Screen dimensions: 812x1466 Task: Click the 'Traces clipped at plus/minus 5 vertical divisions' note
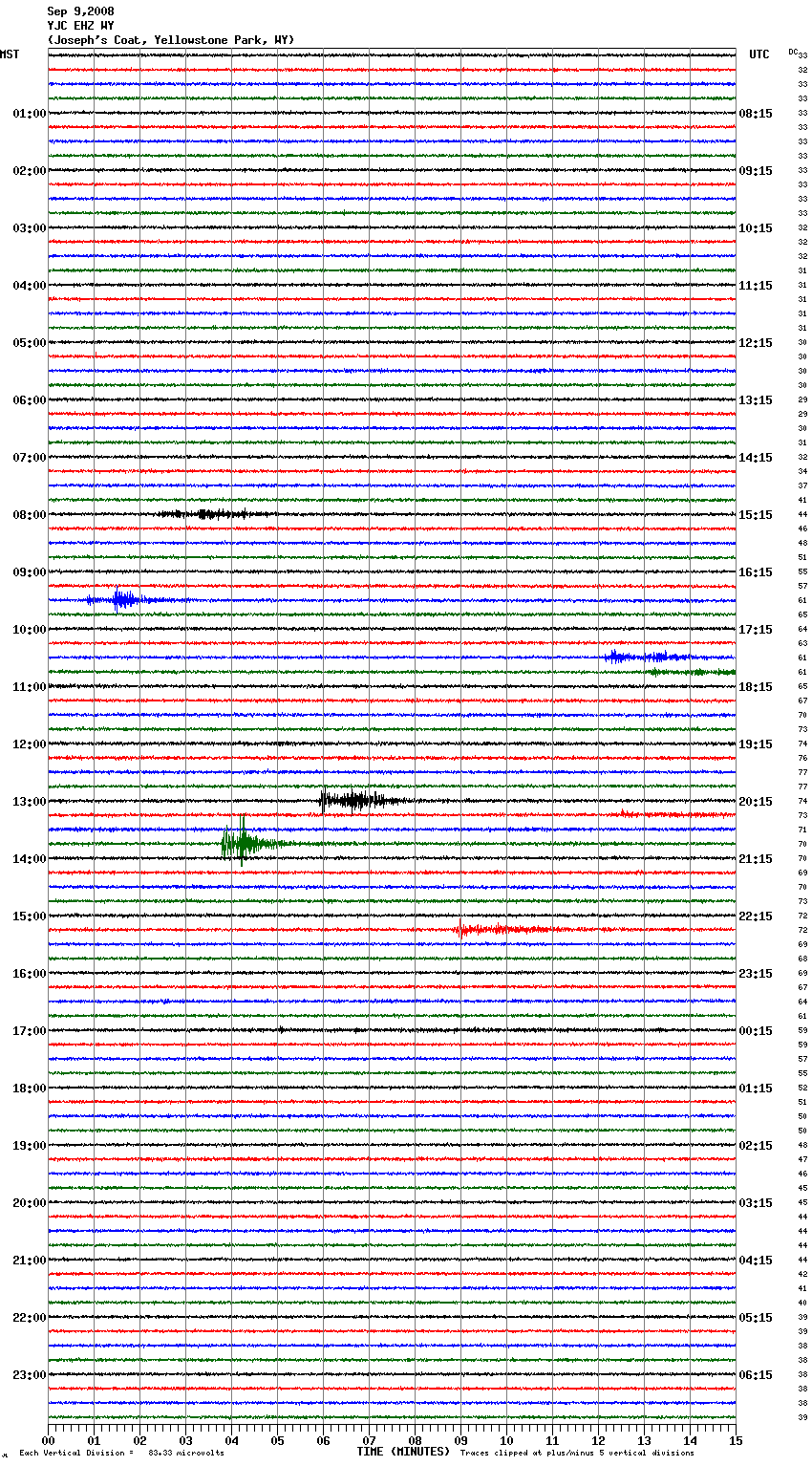(x=577, y=1453)
